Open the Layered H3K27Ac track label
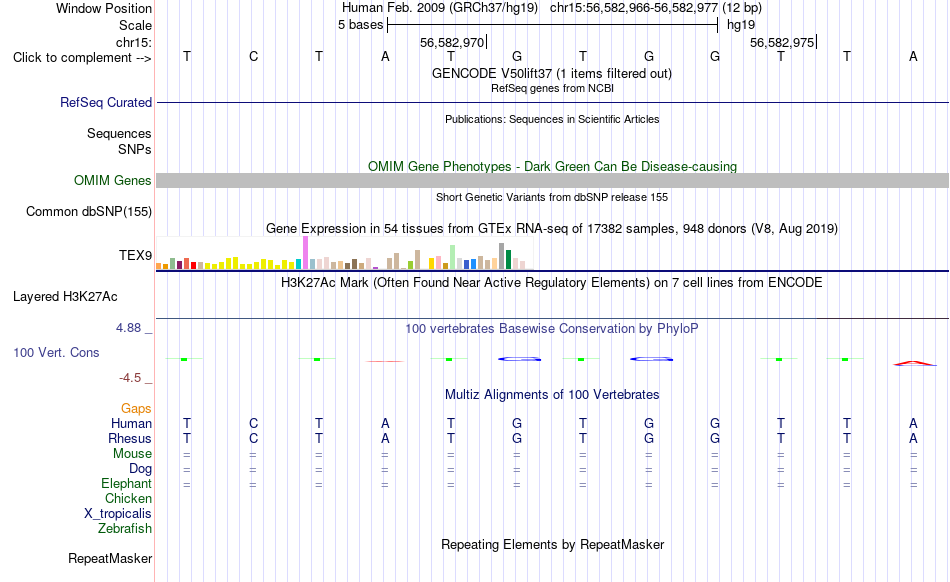Screen dimensions: 950x582 [x=65, y=296]
